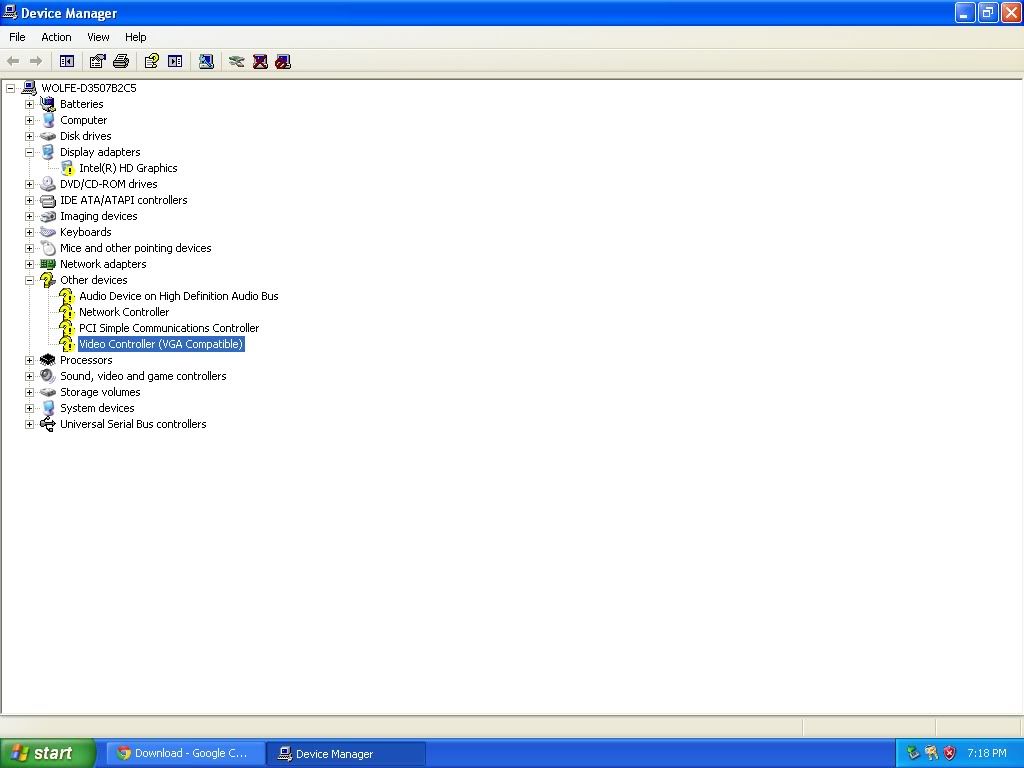Image resolution: width=1024 pixels, height=768 pixels.
Task: Toggle the console tree show/hide icon
Action: click(67, 61)
